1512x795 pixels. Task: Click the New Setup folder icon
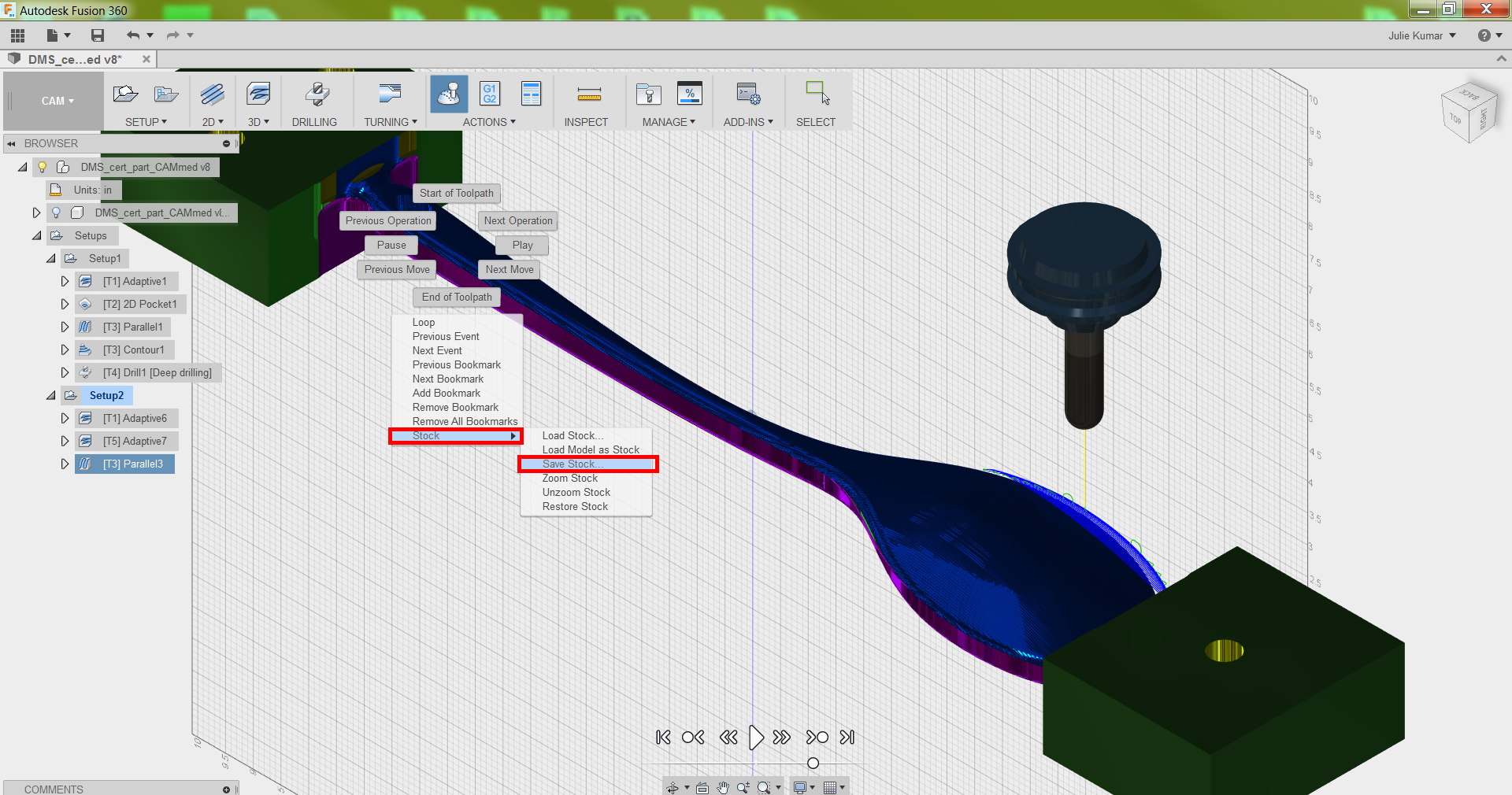pos(125,94)
